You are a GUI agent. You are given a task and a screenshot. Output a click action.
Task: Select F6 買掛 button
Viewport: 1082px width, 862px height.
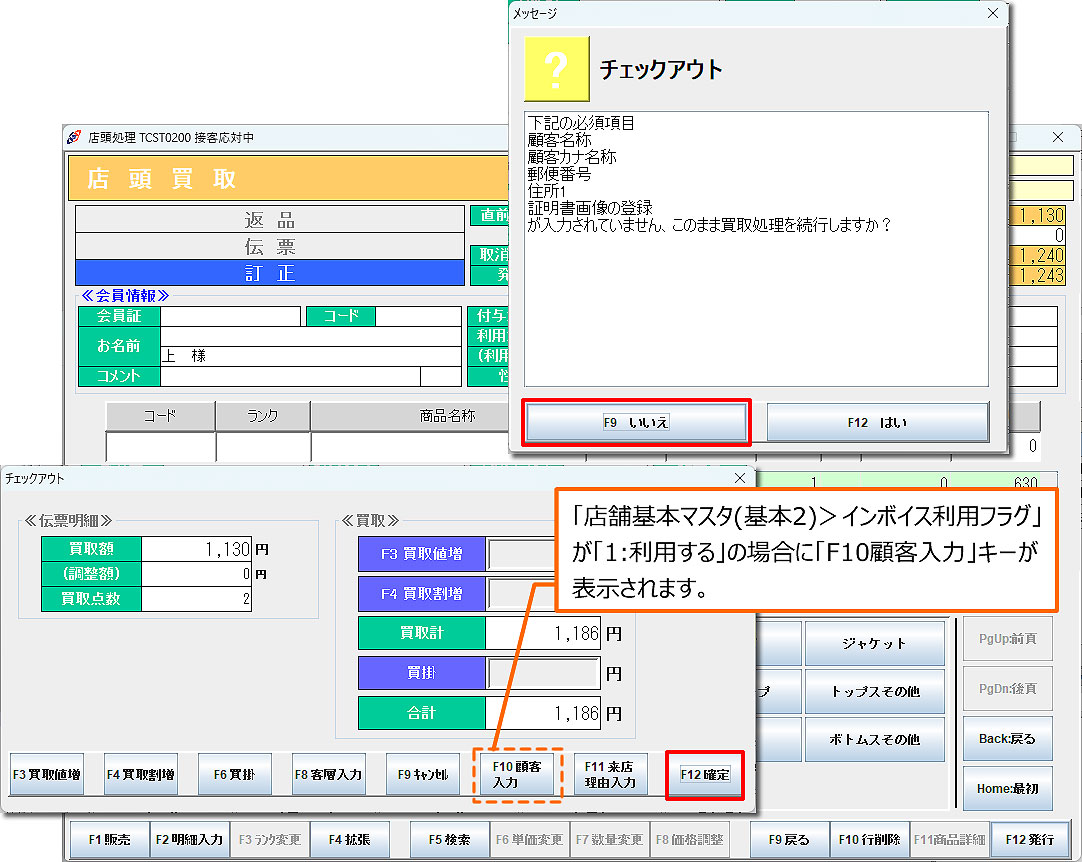234,774
